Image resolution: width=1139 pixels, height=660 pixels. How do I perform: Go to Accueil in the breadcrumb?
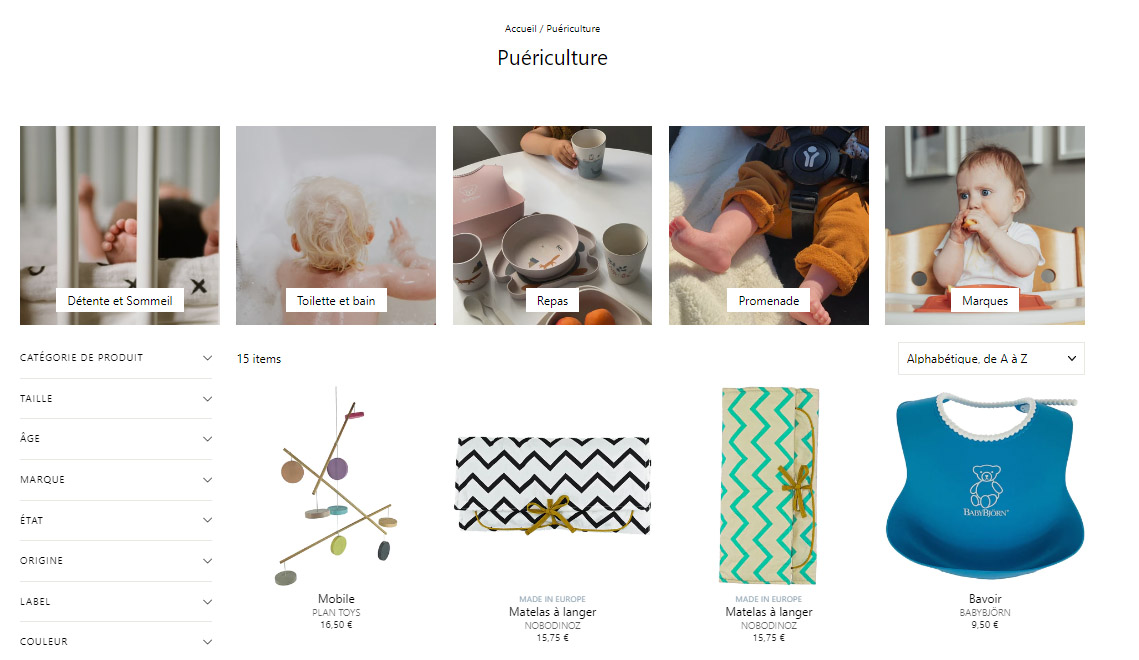click(x=520, y=29)
